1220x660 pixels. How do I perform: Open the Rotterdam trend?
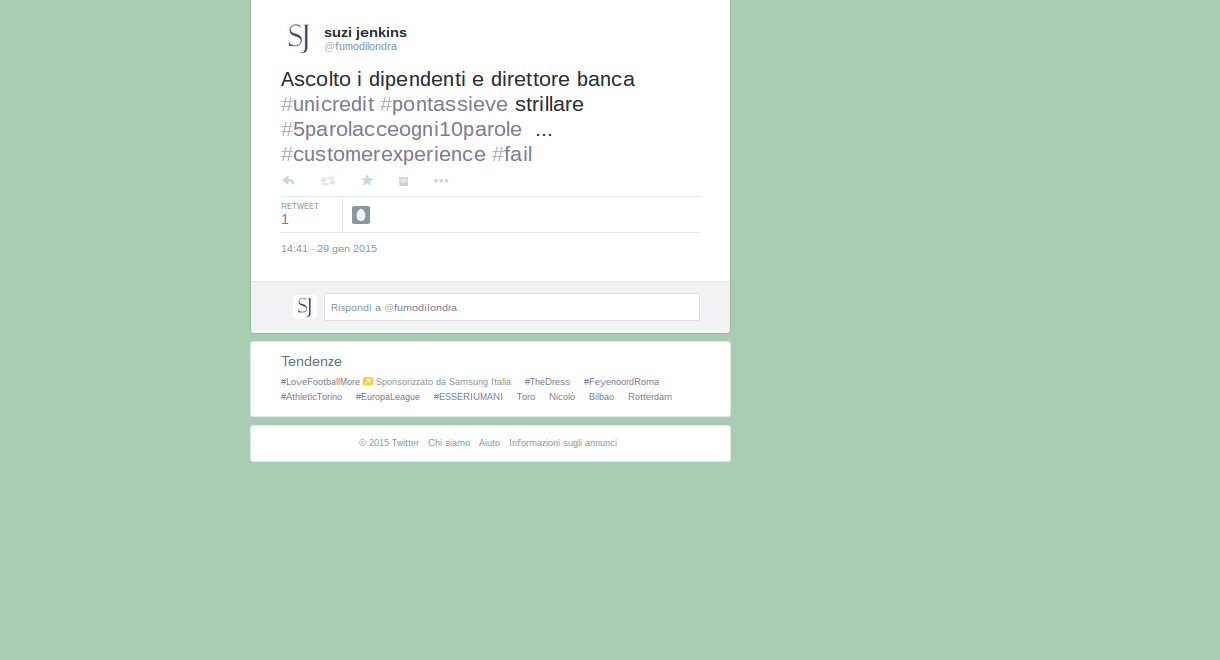tap(650, 397)
